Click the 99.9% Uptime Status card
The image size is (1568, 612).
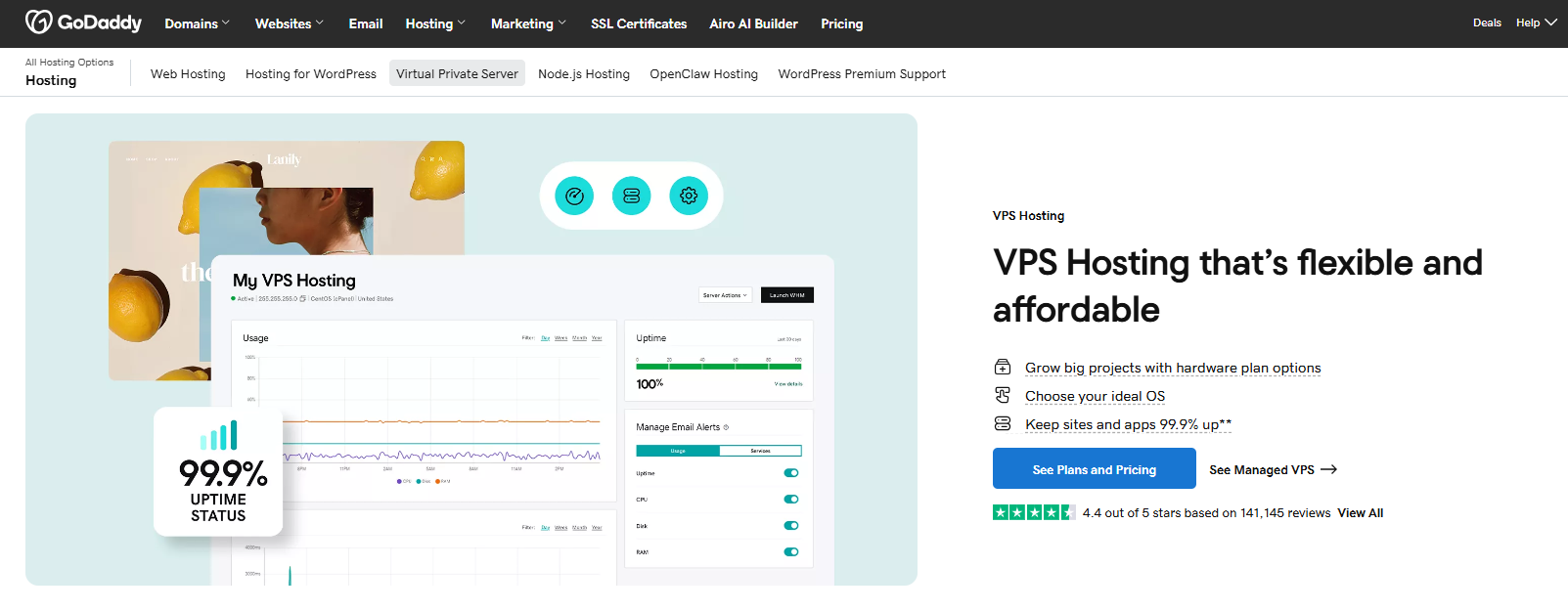tap(218, 471)
